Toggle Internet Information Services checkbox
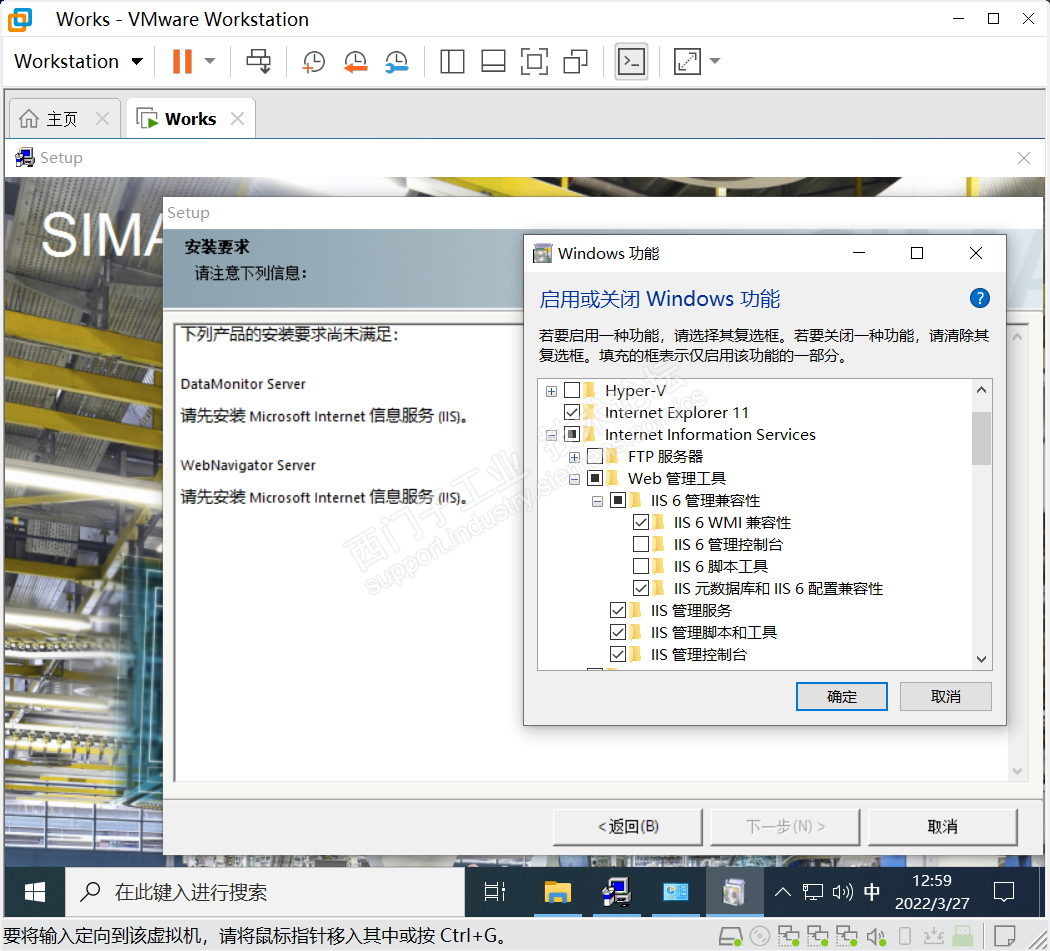1050x951 pixels. click(x=572, y=434)
